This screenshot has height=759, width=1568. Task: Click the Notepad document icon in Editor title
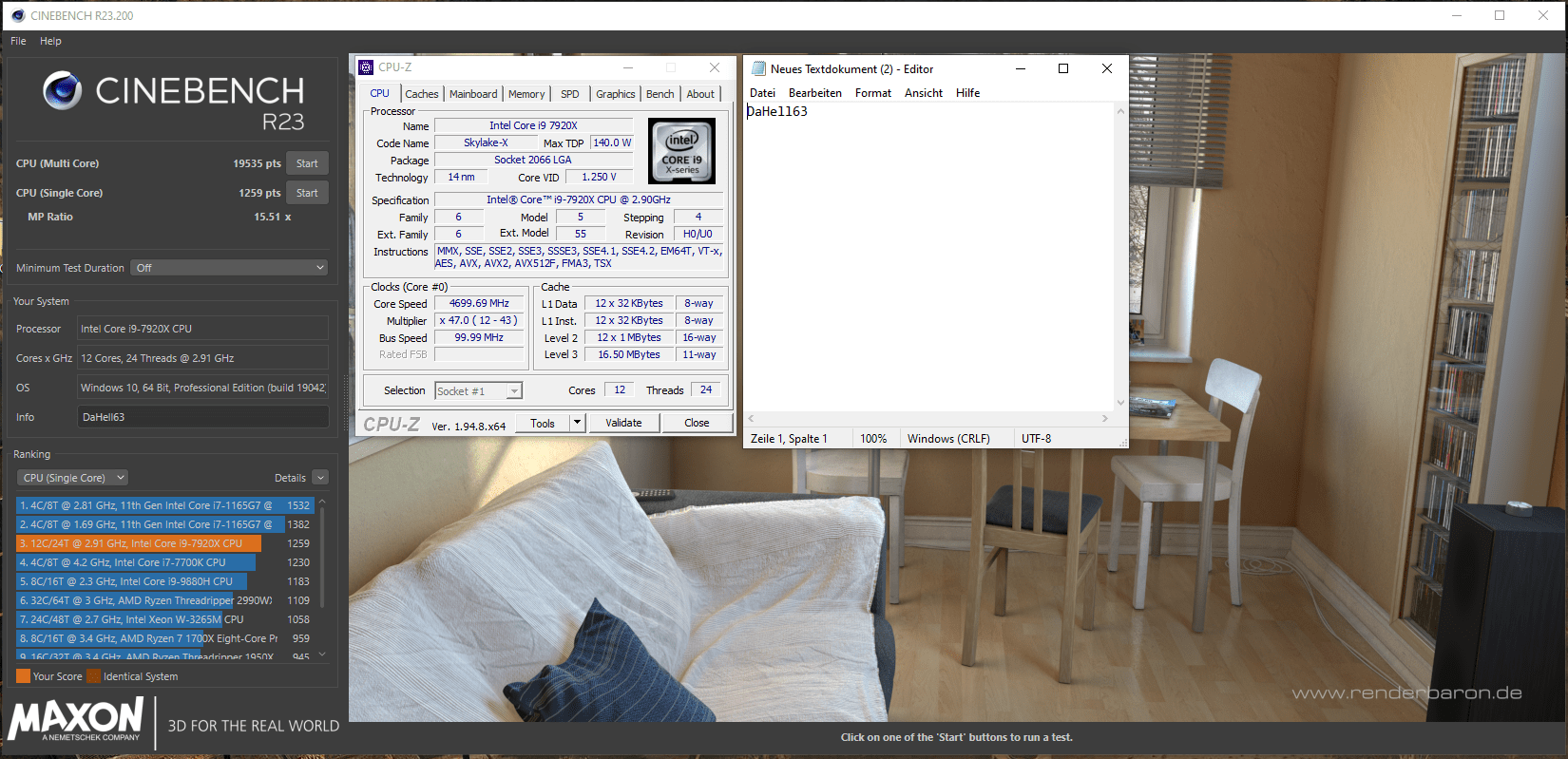(x=758, y=68)
